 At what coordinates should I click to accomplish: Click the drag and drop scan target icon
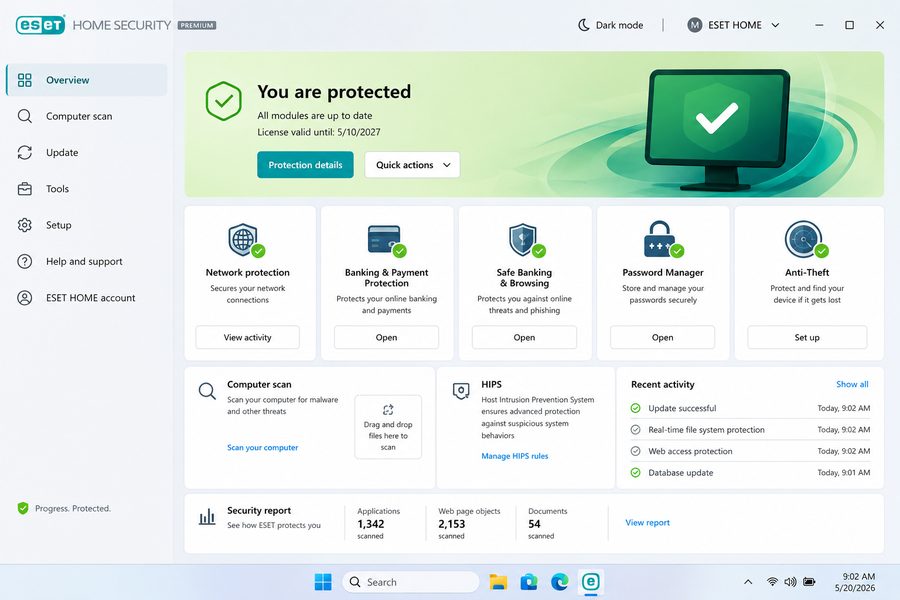click(388, 409)
